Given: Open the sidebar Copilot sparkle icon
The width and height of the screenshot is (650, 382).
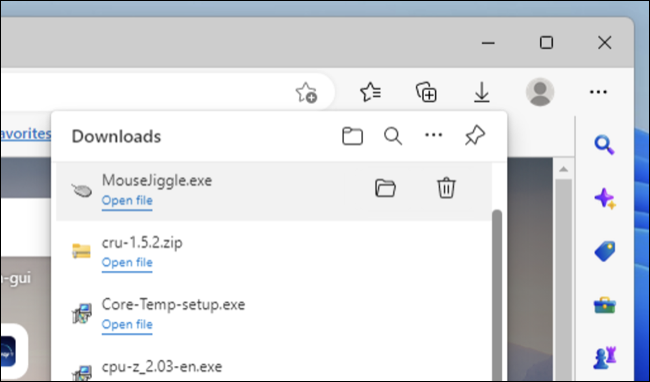Looking at the screenshot, I should click(605, 198).
